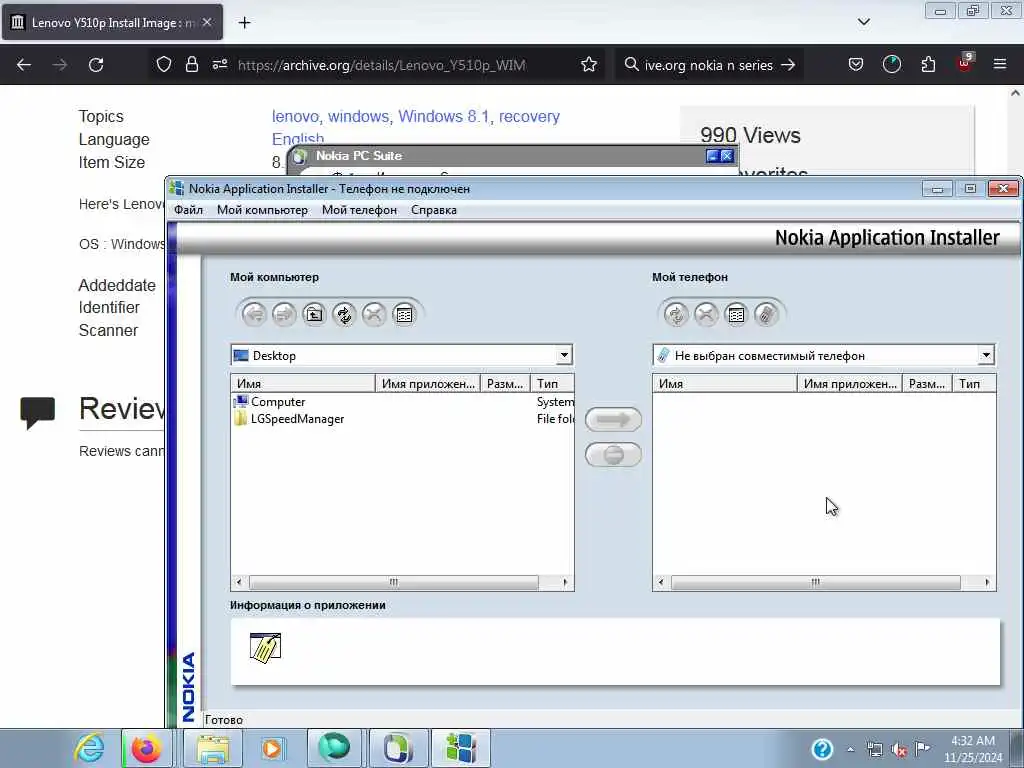Click the delete icon in My Computer toolbar
This screenshot has width=1024, height=768.
(374, 315)
